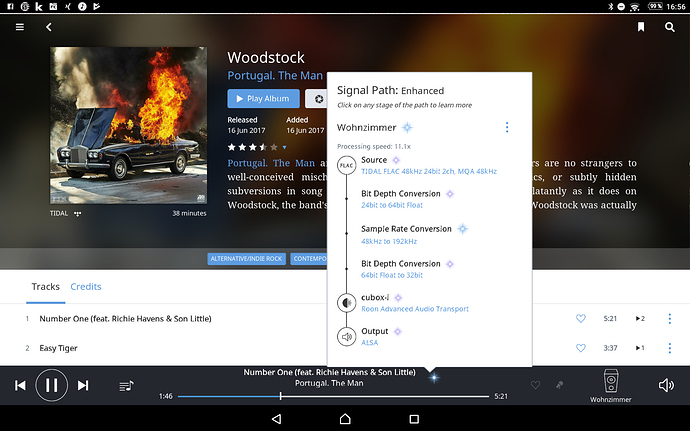This screenshot has width=690, height=431.
Task: Click the Wohnzimmer signal quality star
Action: coord(407,128)
